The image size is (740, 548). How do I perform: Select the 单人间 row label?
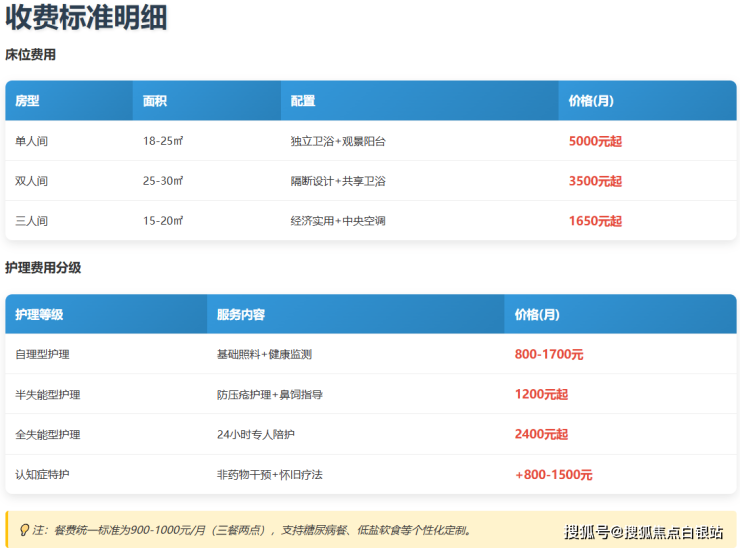click(31, 141)
